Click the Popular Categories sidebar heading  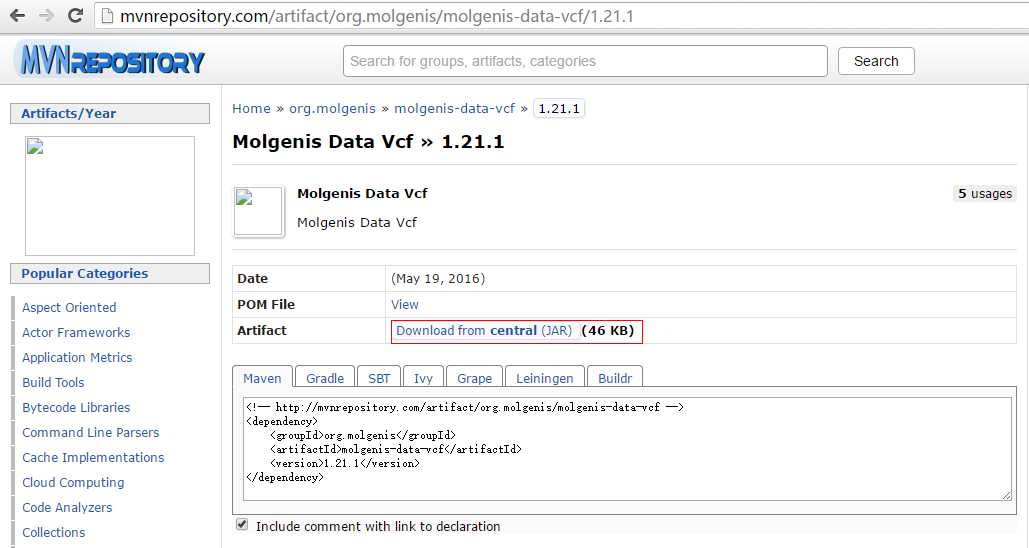110,274
